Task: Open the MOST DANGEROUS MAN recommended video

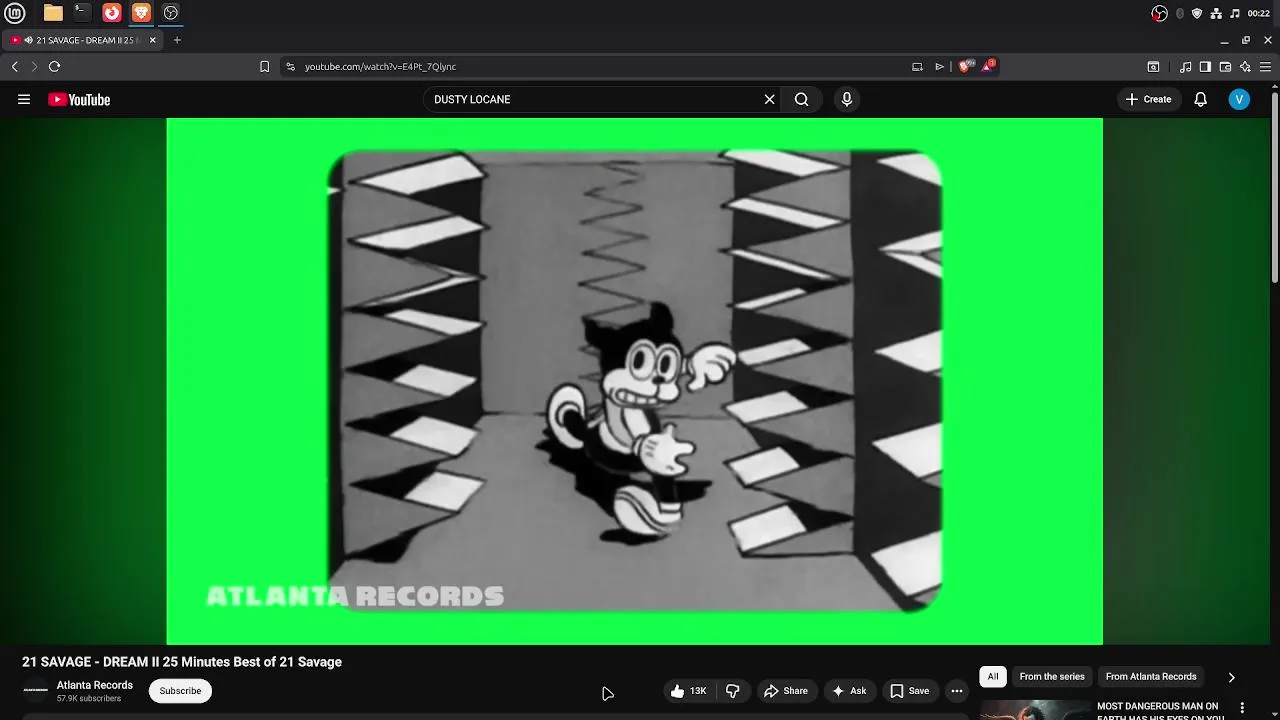Action: pyautogui.click(x=1160, y=711)
